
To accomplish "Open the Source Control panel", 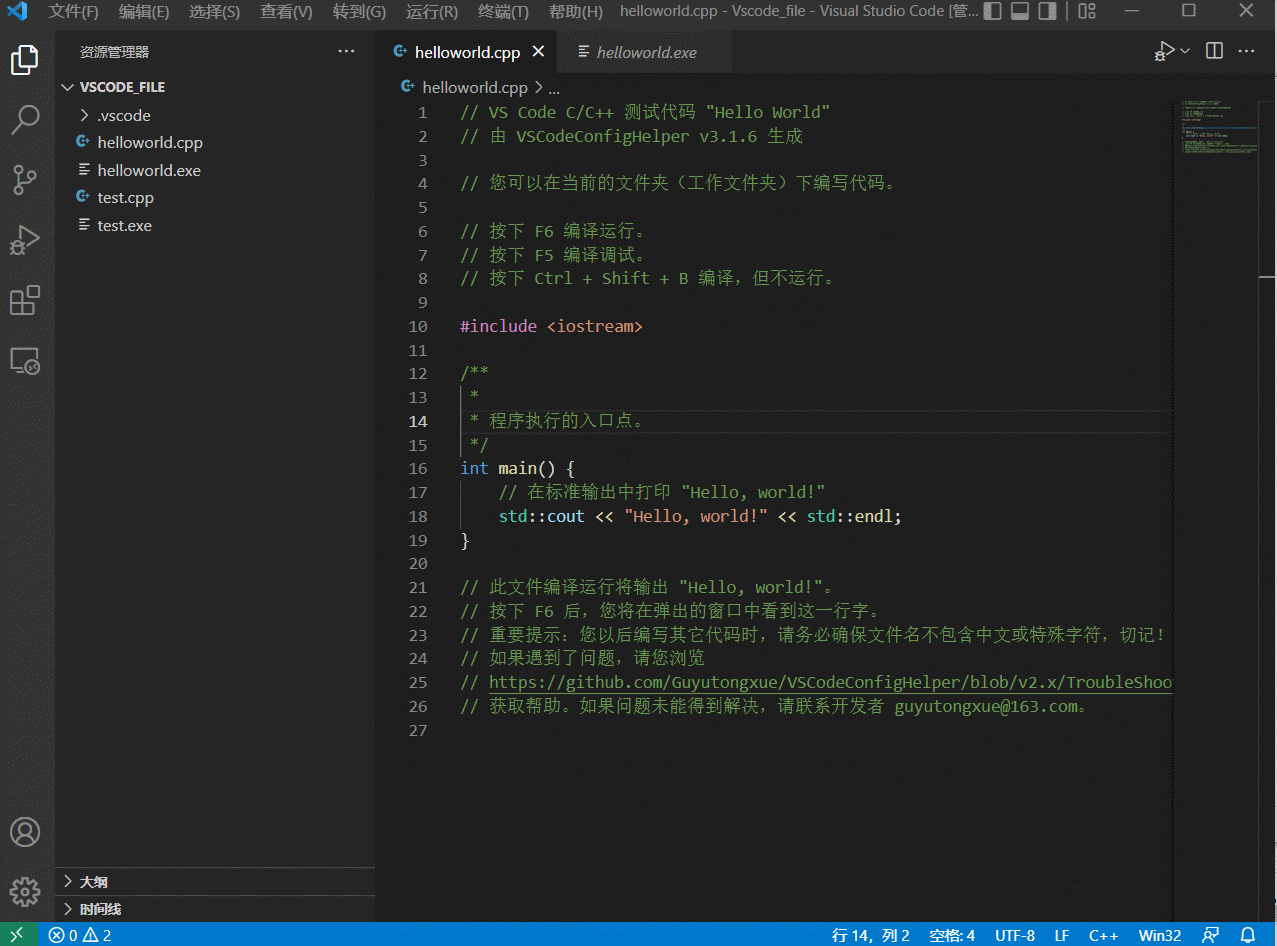I will [25, 180].
